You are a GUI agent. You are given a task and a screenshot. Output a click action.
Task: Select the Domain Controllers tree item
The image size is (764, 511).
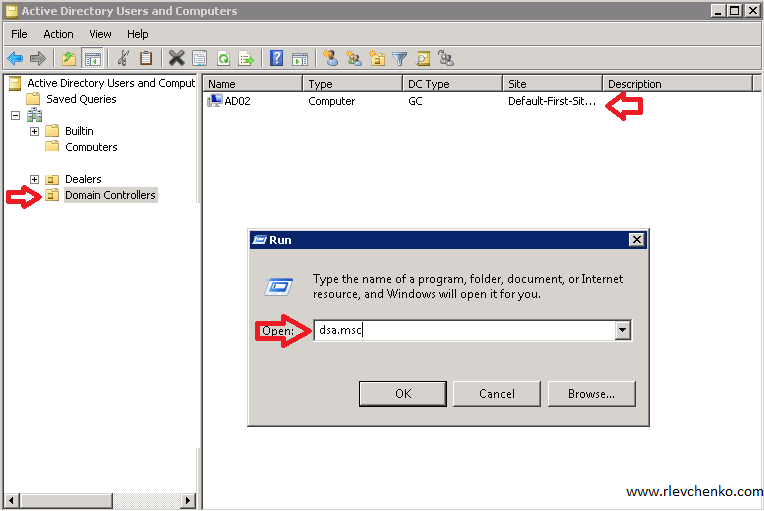click(110, 195)
